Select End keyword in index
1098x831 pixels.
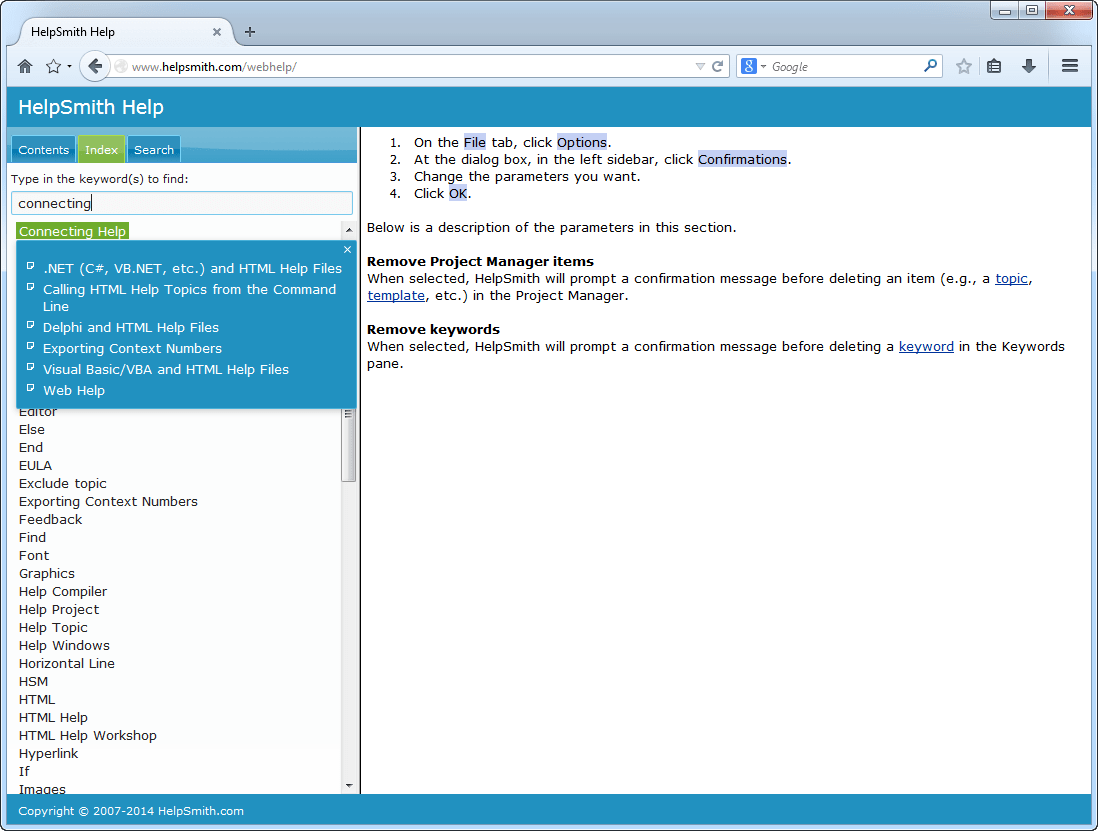point(31,447)
